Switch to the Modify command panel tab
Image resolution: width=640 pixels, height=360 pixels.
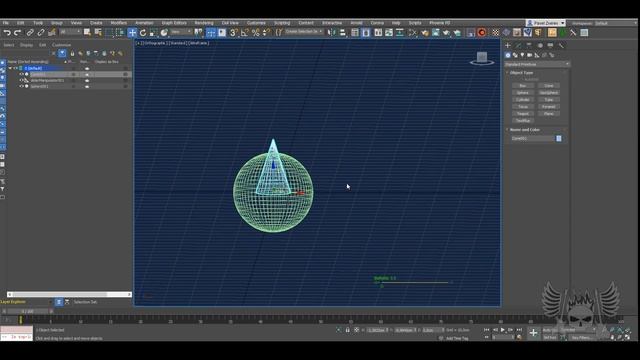(x=518, y=46)
